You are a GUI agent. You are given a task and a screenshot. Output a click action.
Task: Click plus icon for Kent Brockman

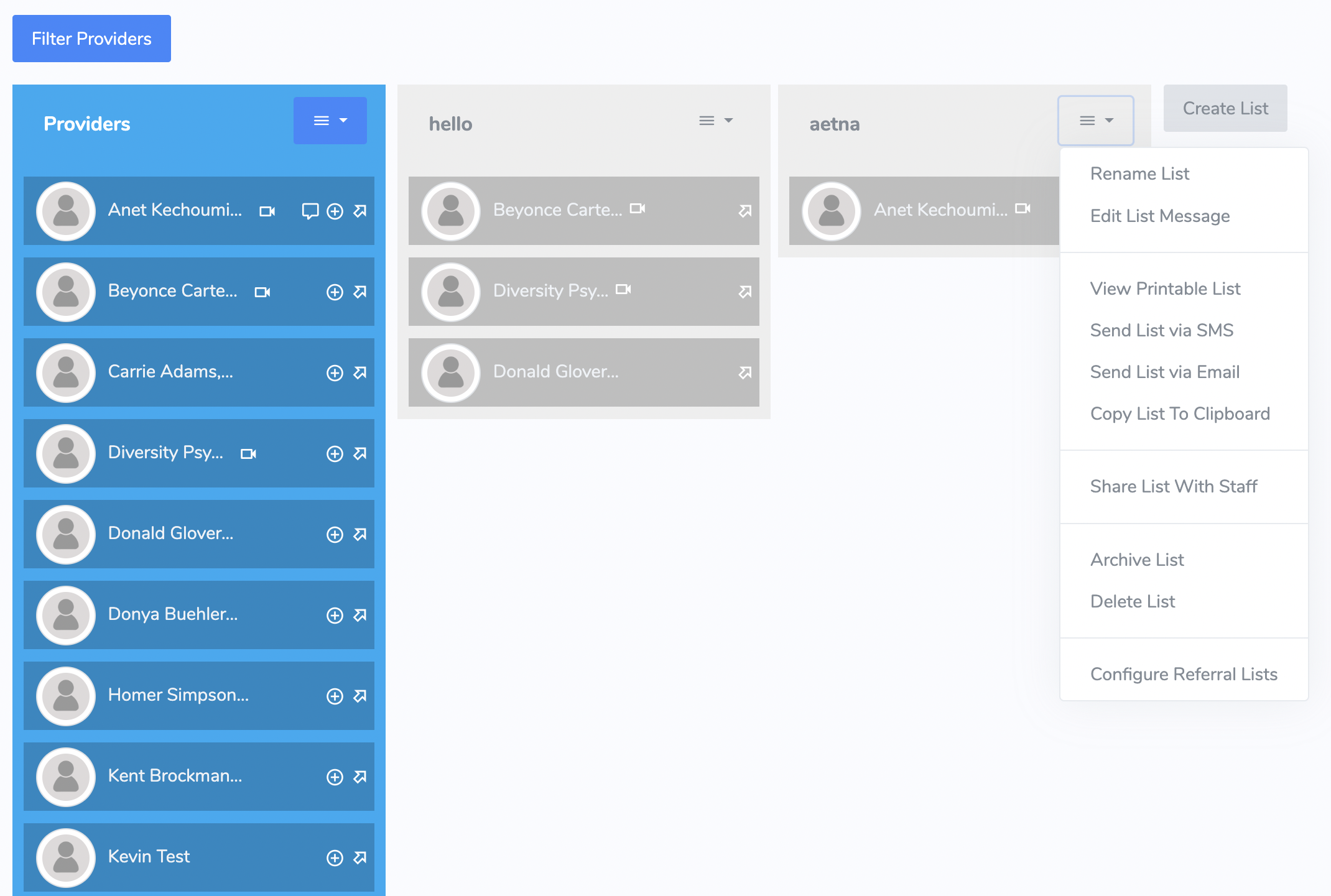[335, 777]
